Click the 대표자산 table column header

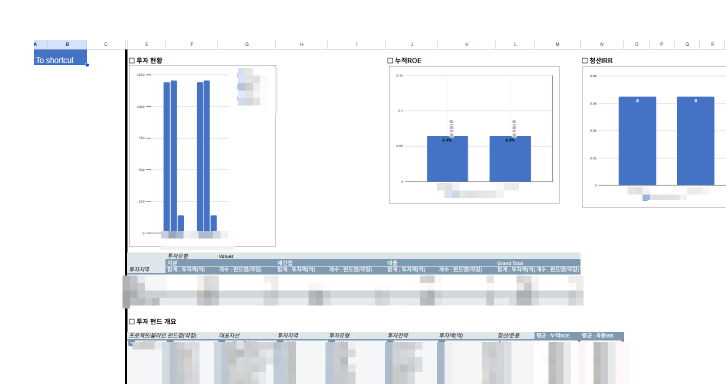tap(229, 335)
